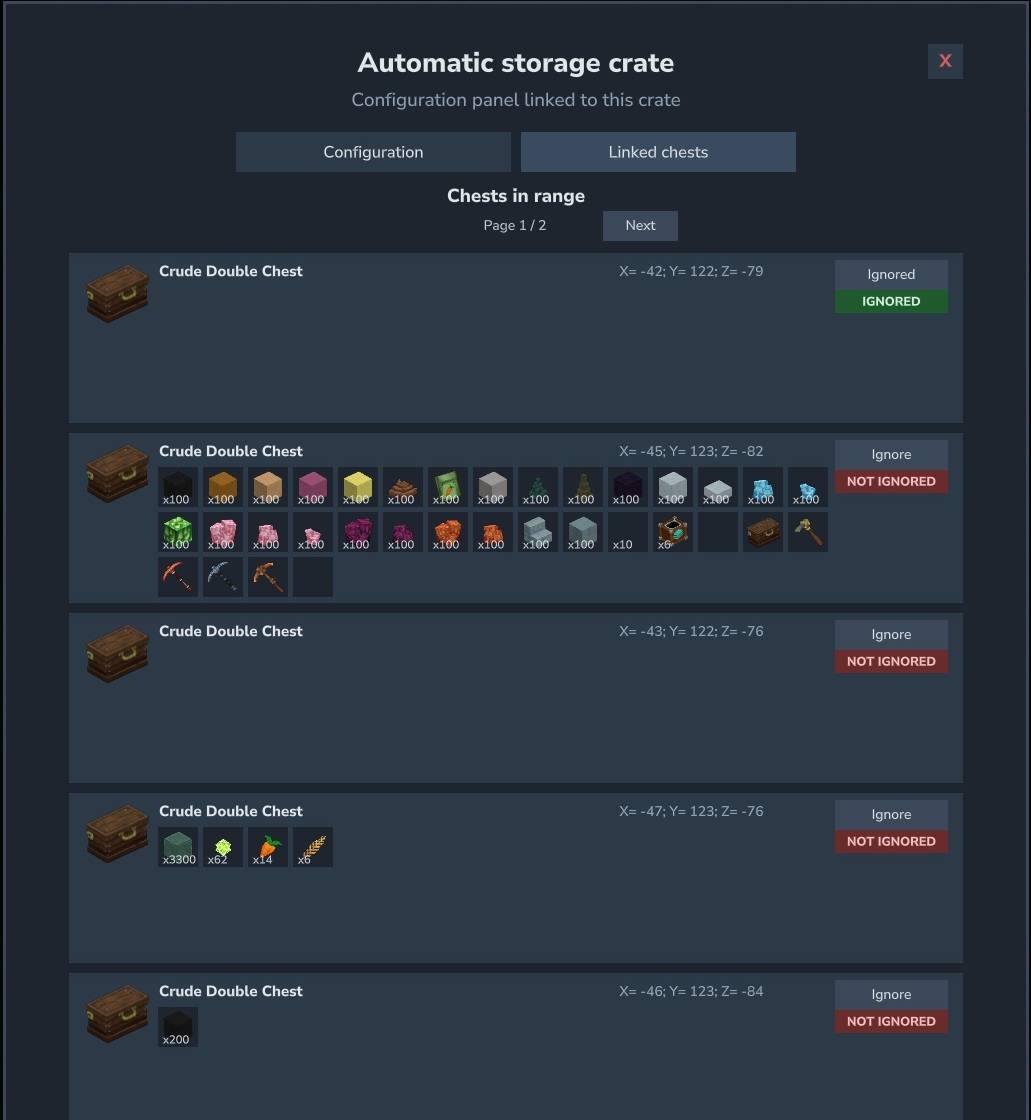
Task: Switch to the Configuration tab
Action: coord(373,152)
